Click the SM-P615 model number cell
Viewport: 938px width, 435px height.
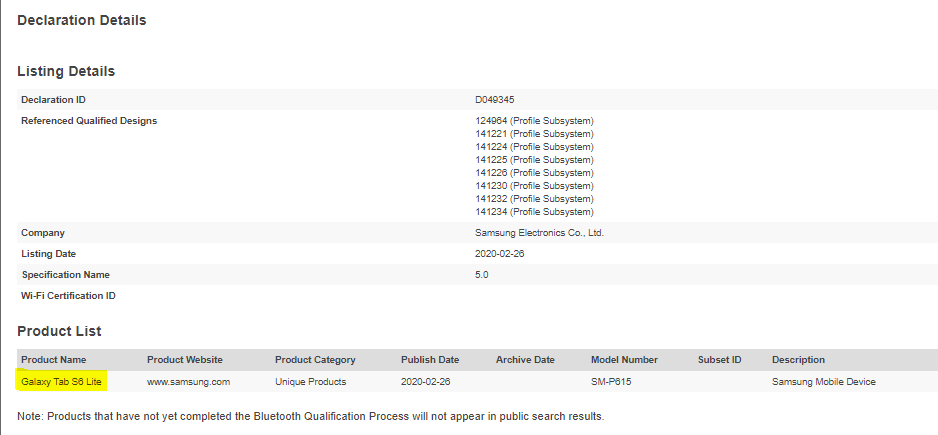612,381
